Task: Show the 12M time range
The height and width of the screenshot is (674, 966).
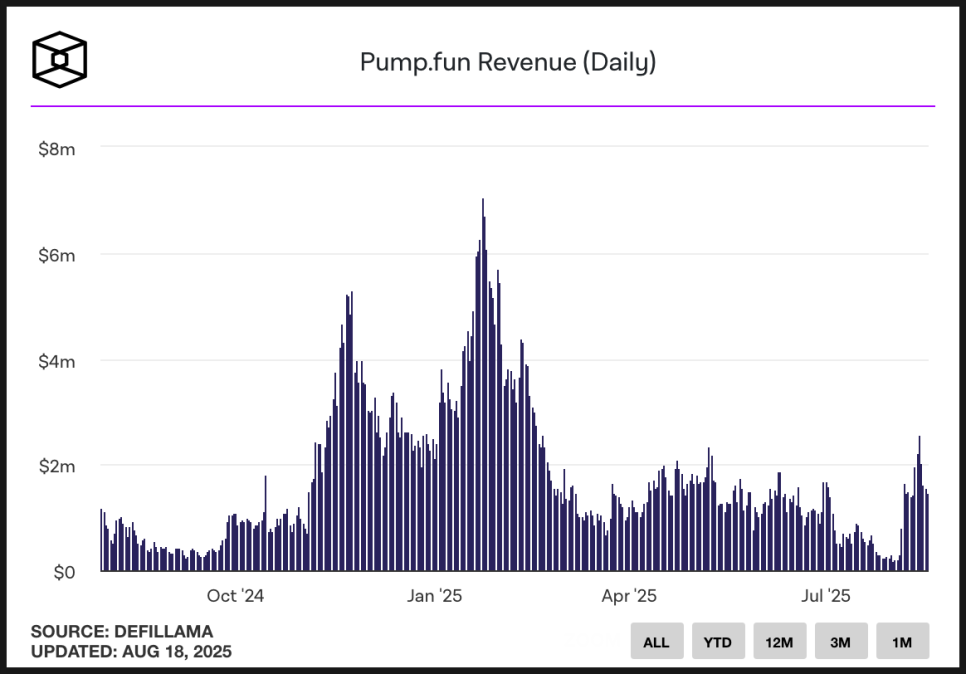Action: 779,641
